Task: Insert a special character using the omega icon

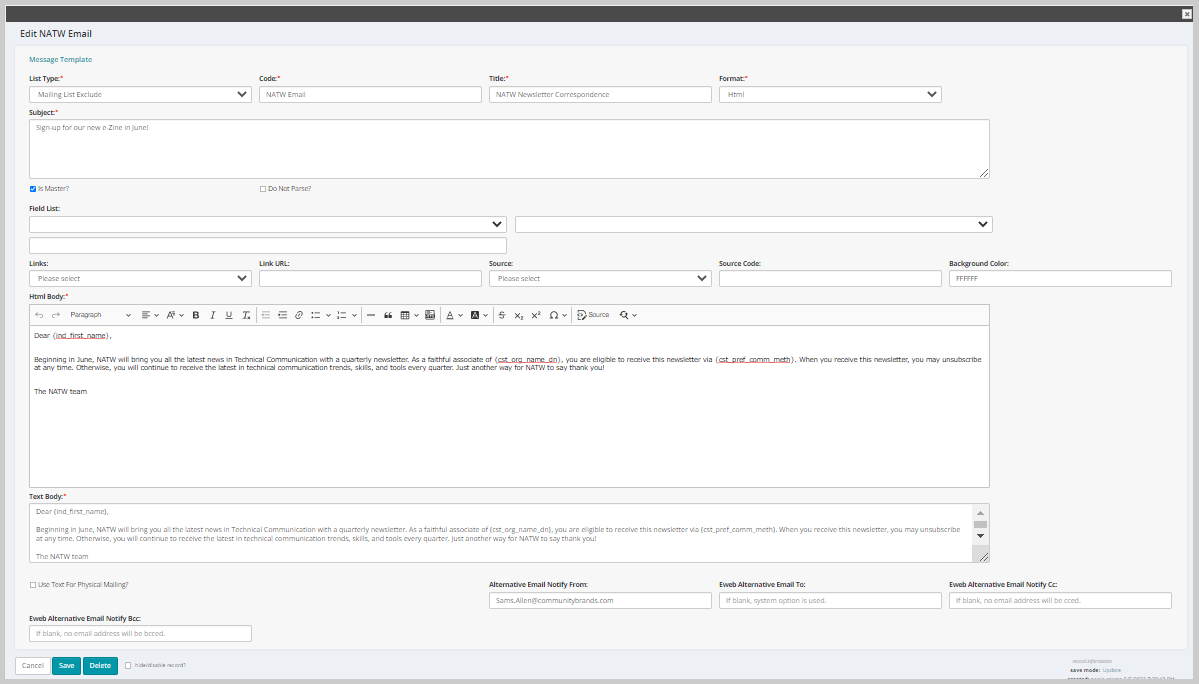Action: (x=553, y=314)
